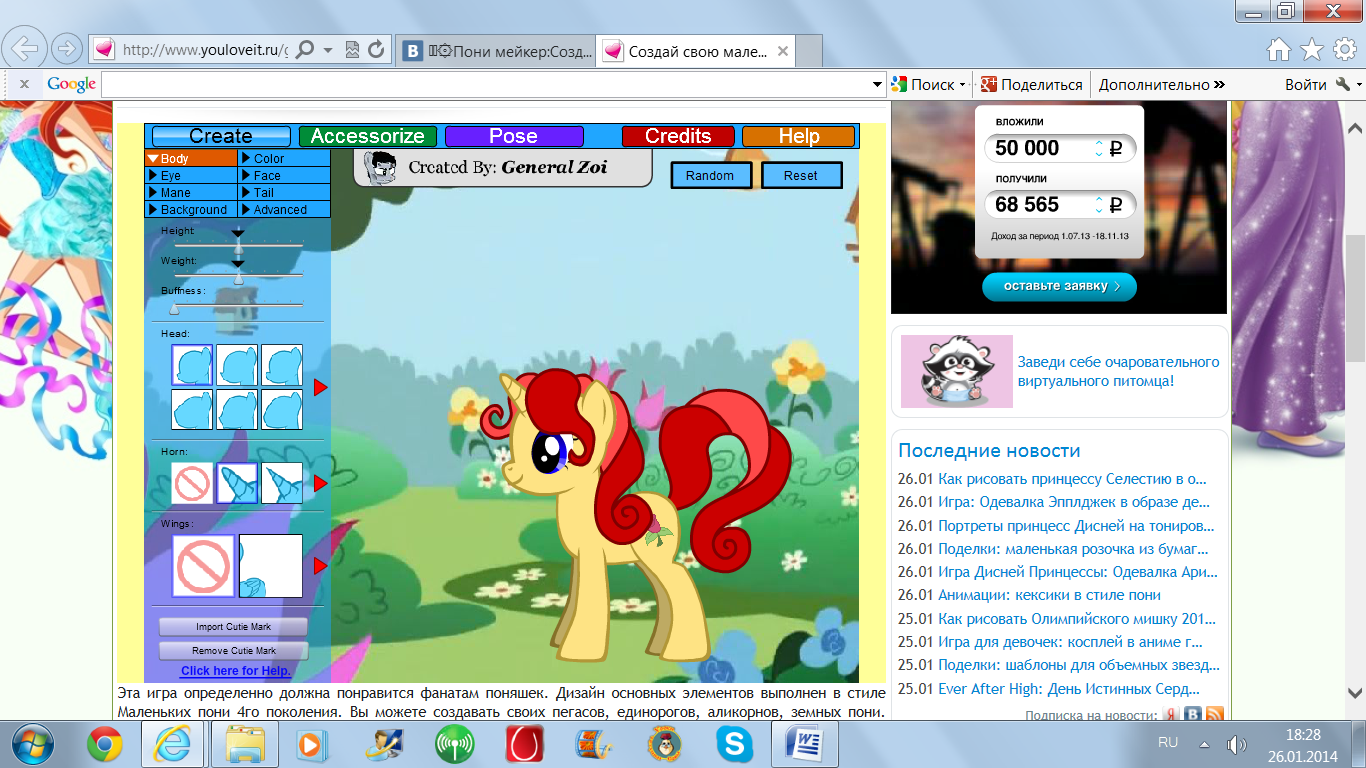This screenshot has height=768, width=1366.
Task: Click Import Cutie Mark button
Action: [233, 627]
